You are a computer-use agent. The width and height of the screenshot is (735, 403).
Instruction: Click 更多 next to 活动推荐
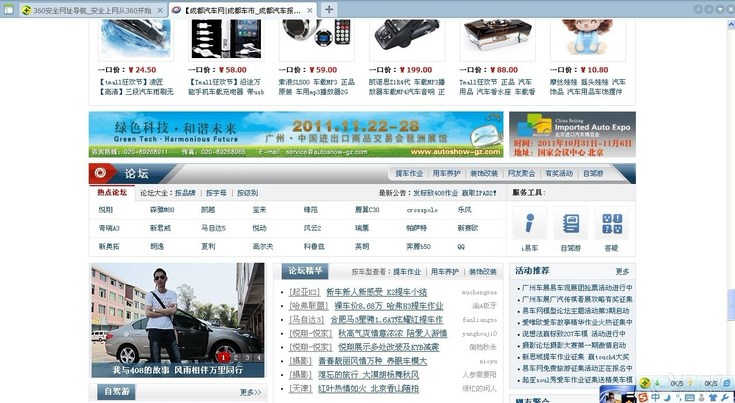tap(622, 271)
